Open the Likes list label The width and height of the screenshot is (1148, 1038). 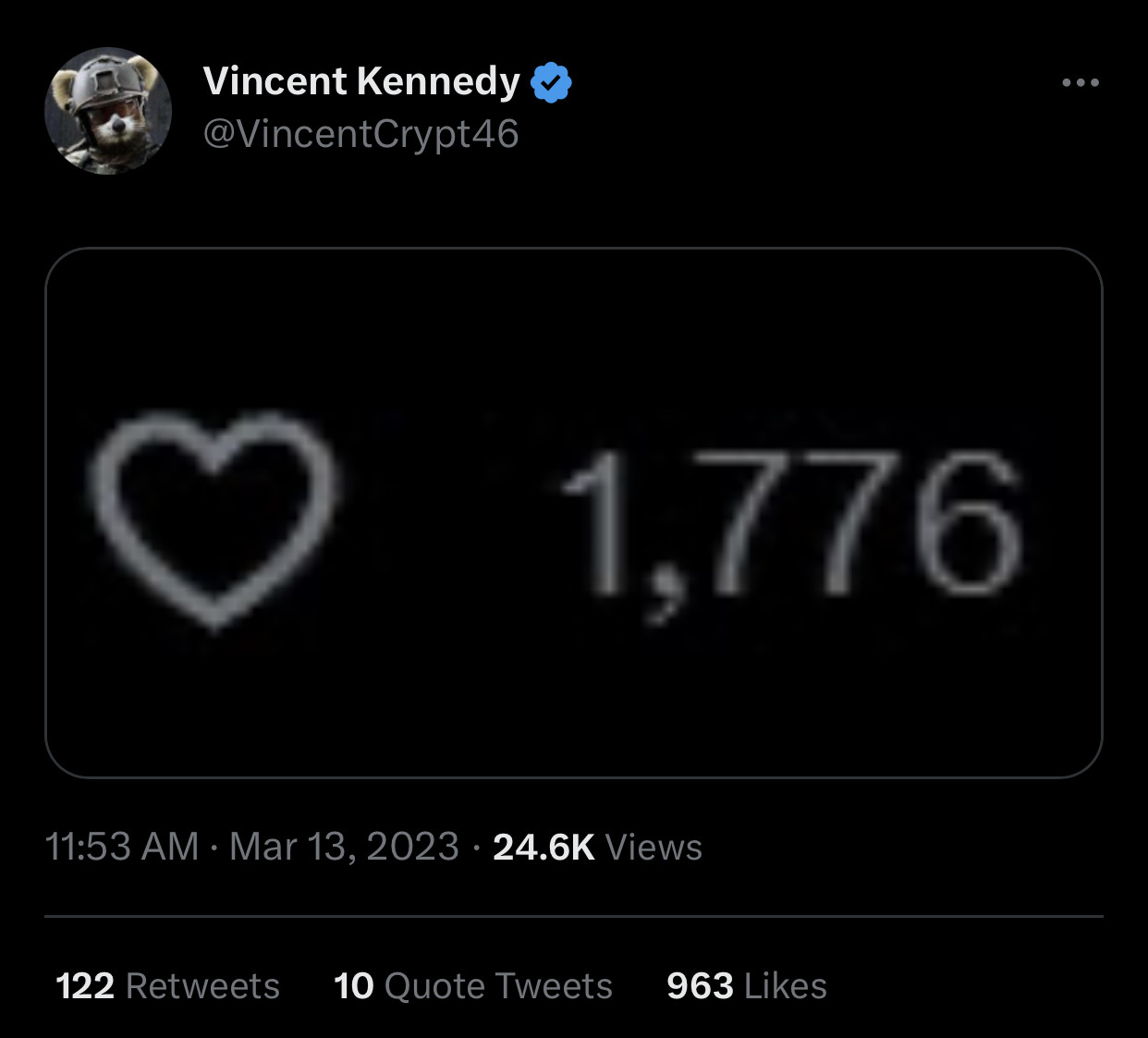(x=786, y=986)
